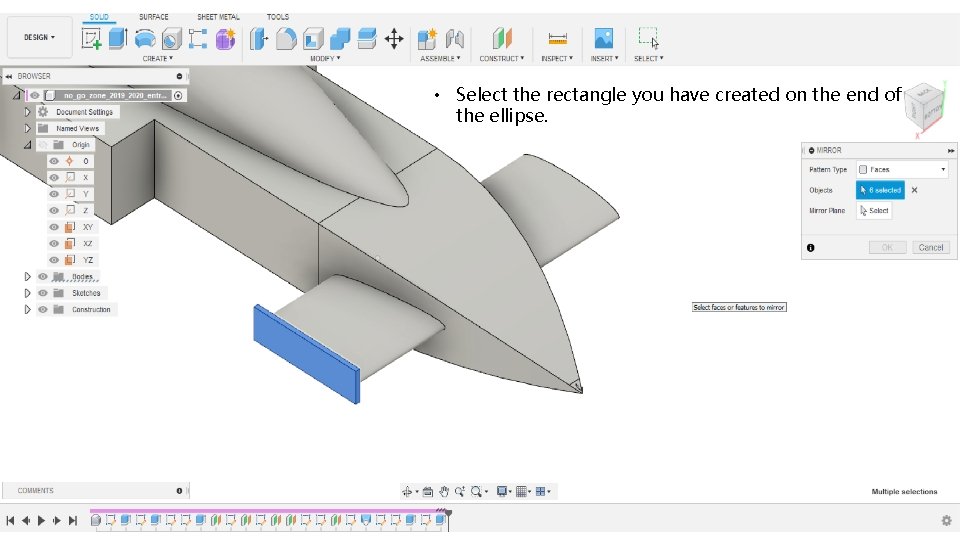Toggle visibility of Z axis

coord(54,211)
